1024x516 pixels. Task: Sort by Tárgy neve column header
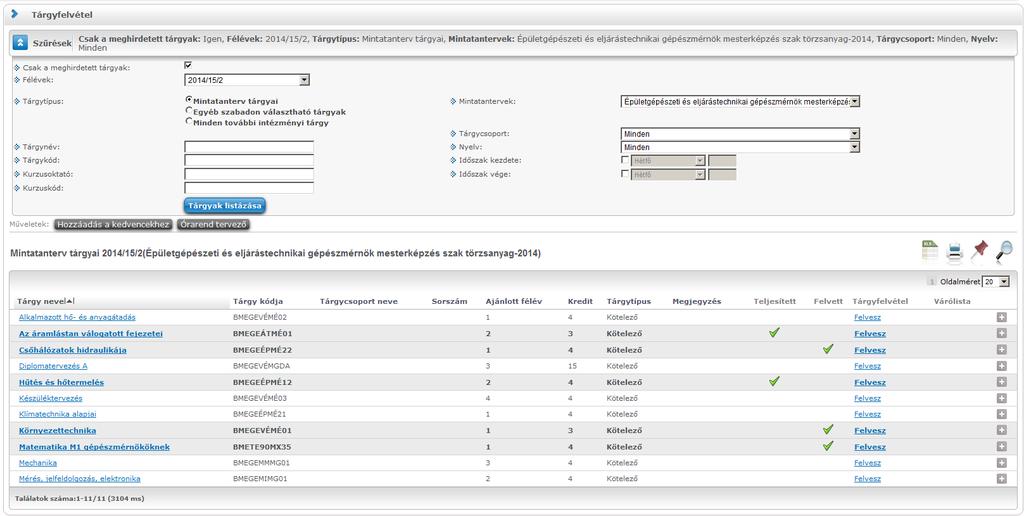(41, 301)
